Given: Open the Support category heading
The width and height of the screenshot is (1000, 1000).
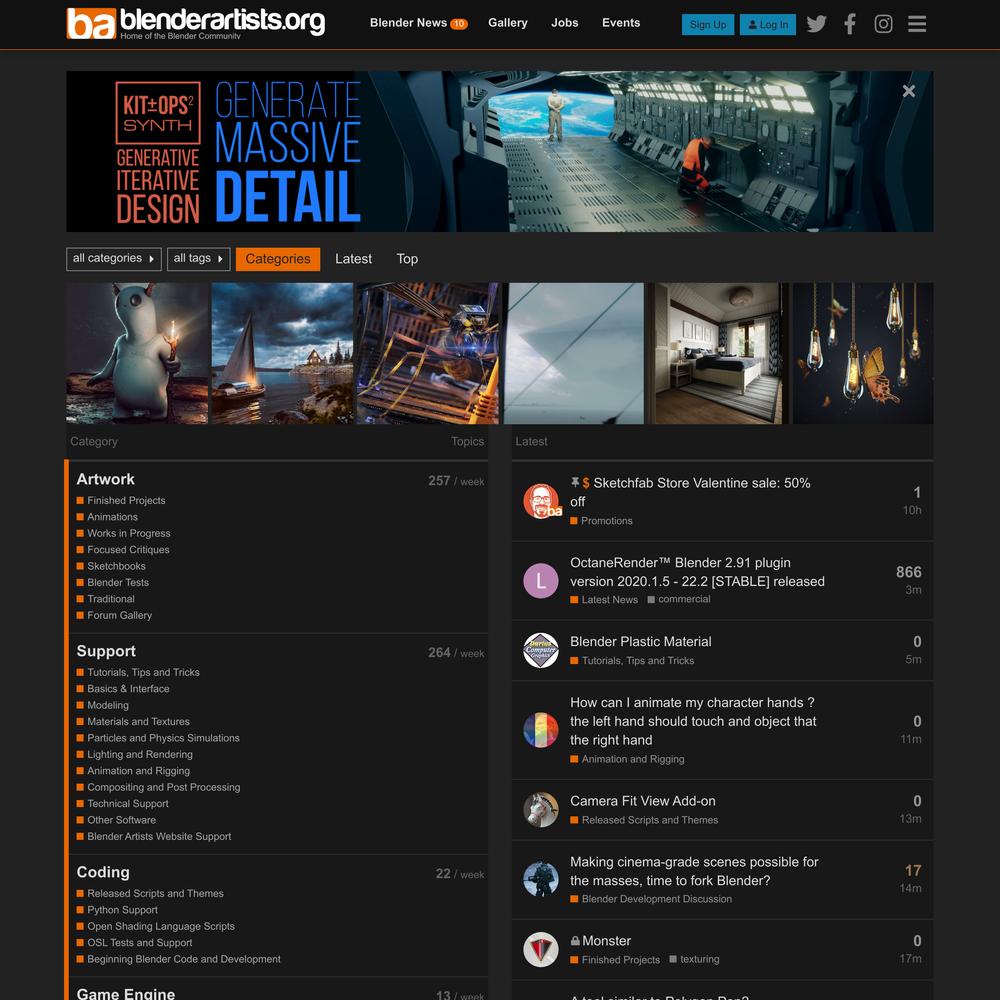Looking at the screenshot, I should coord(106,651).
